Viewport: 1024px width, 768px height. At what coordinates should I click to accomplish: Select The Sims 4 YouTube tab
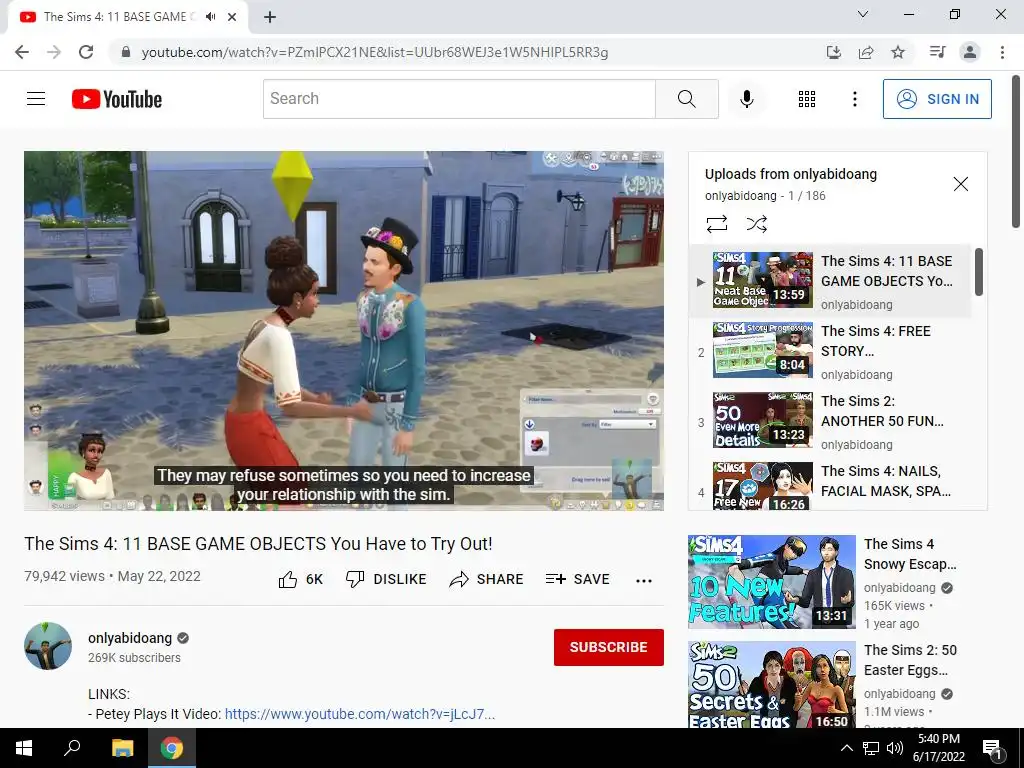click(128, 17)
